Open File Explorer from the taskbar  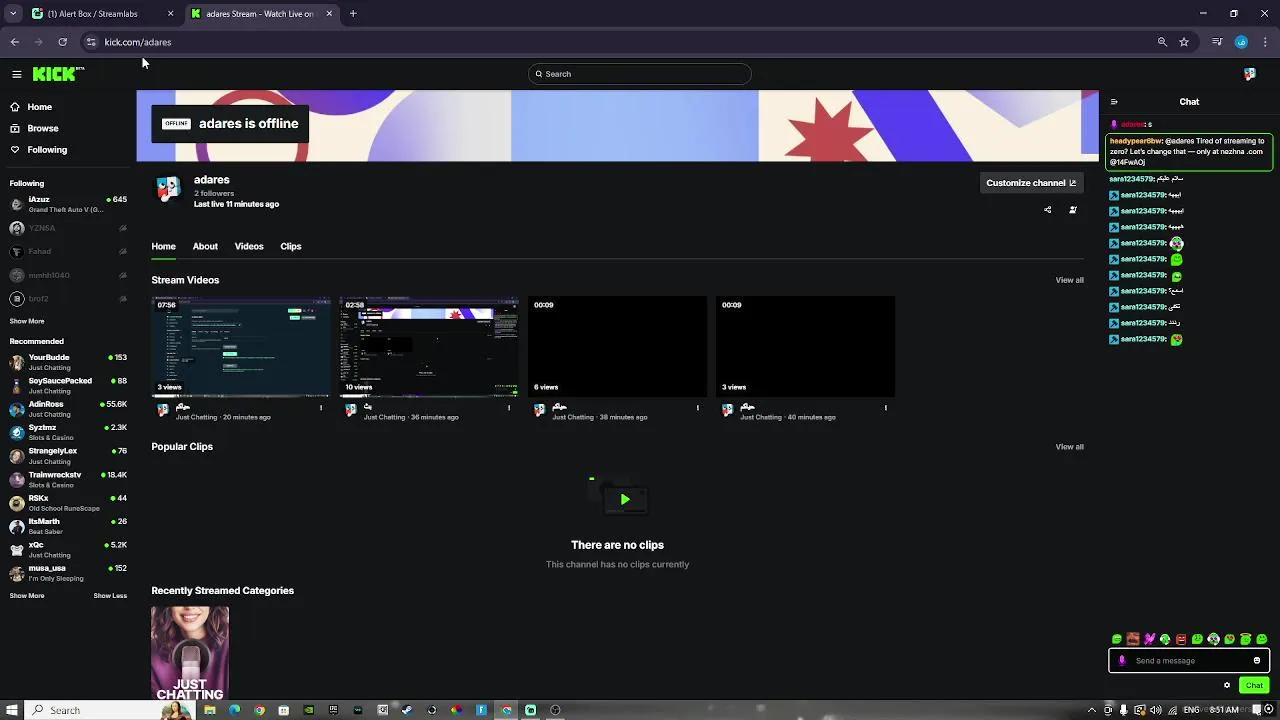[210, 710]
